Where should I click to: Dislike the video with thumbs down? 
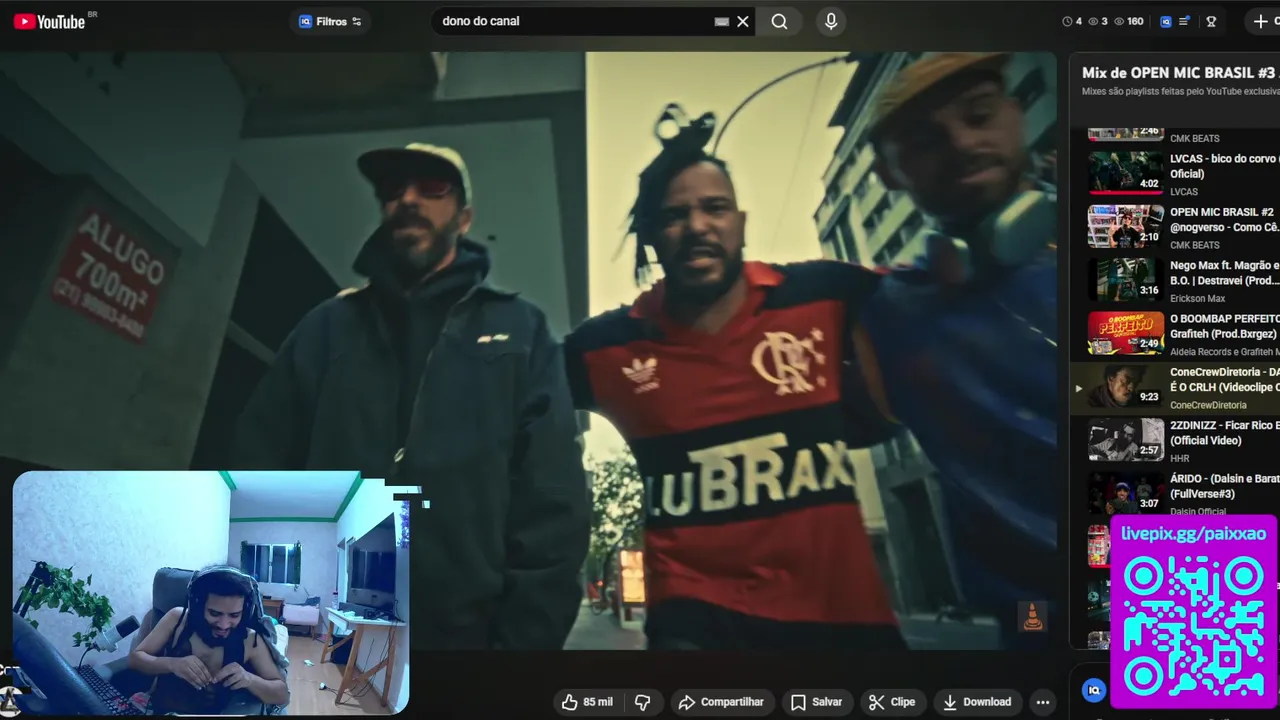coord(643,702)
